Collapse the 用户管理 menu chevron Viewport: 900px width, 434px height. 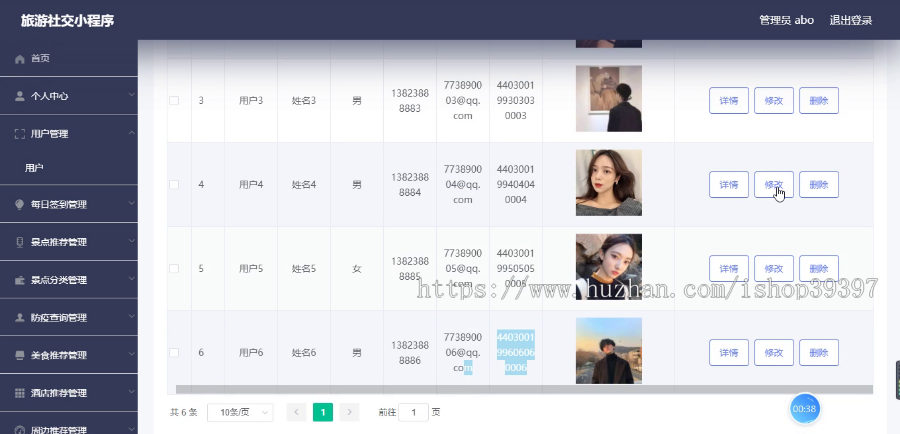131,133
